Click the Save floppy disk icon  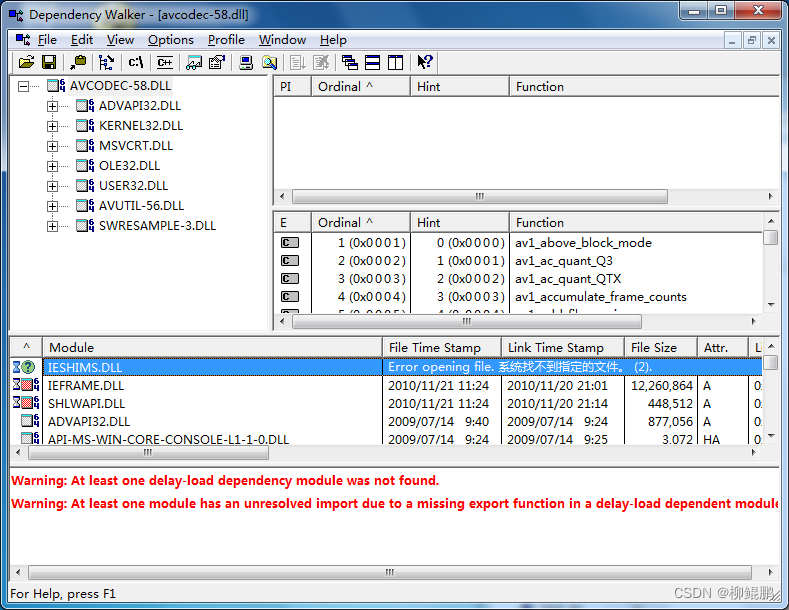point(49,62)
